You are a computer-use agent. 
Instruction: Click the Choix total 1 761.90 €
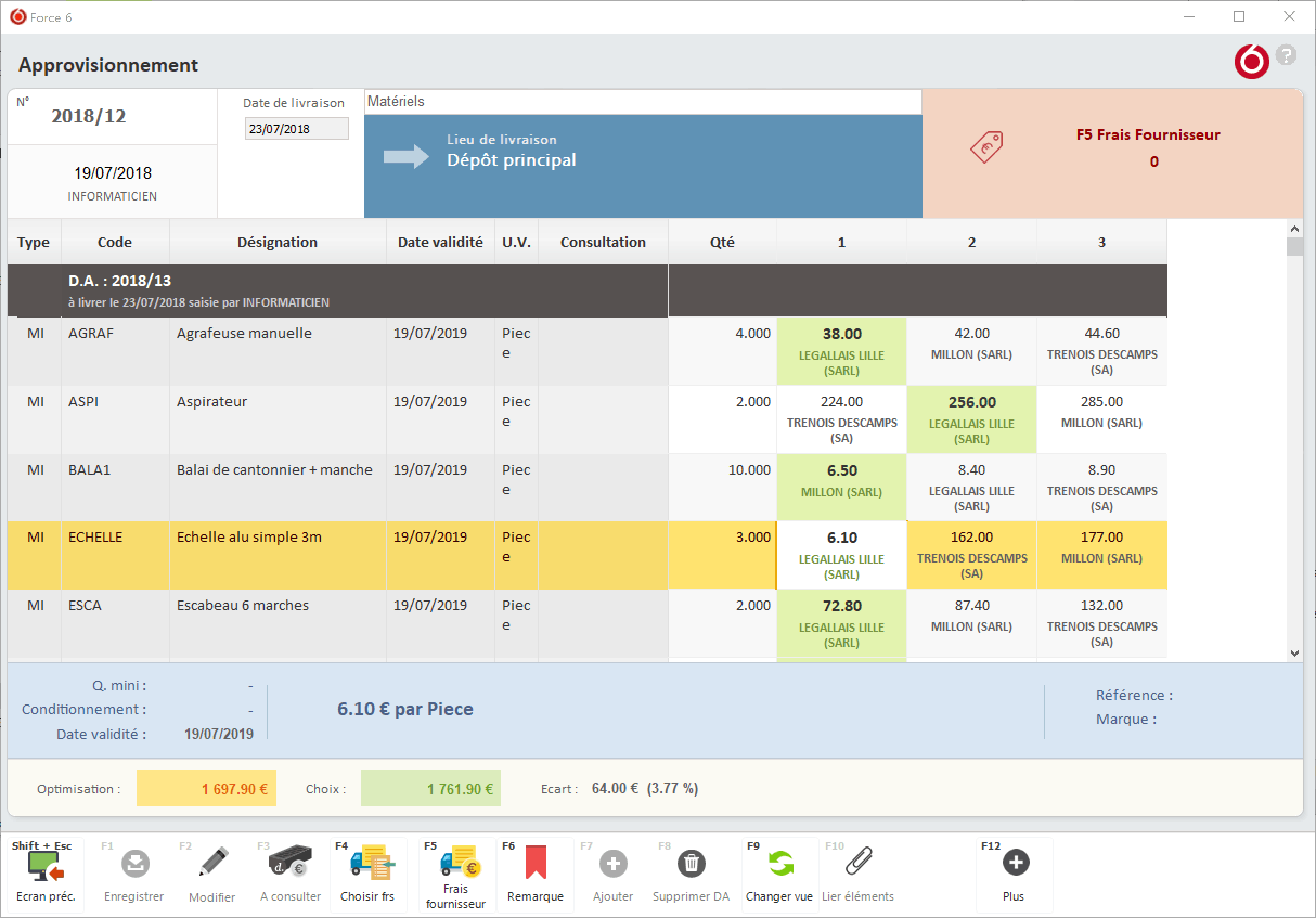click(430, 788)
